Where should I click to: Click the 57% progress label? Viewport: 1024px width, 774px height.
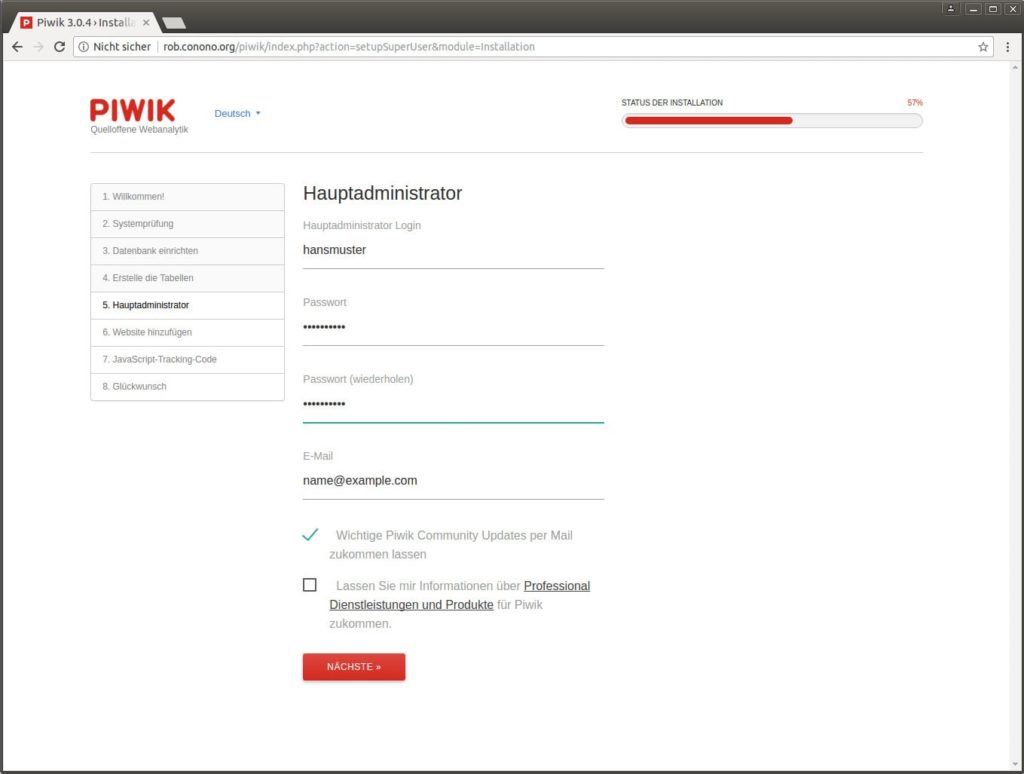coord(914,103)
